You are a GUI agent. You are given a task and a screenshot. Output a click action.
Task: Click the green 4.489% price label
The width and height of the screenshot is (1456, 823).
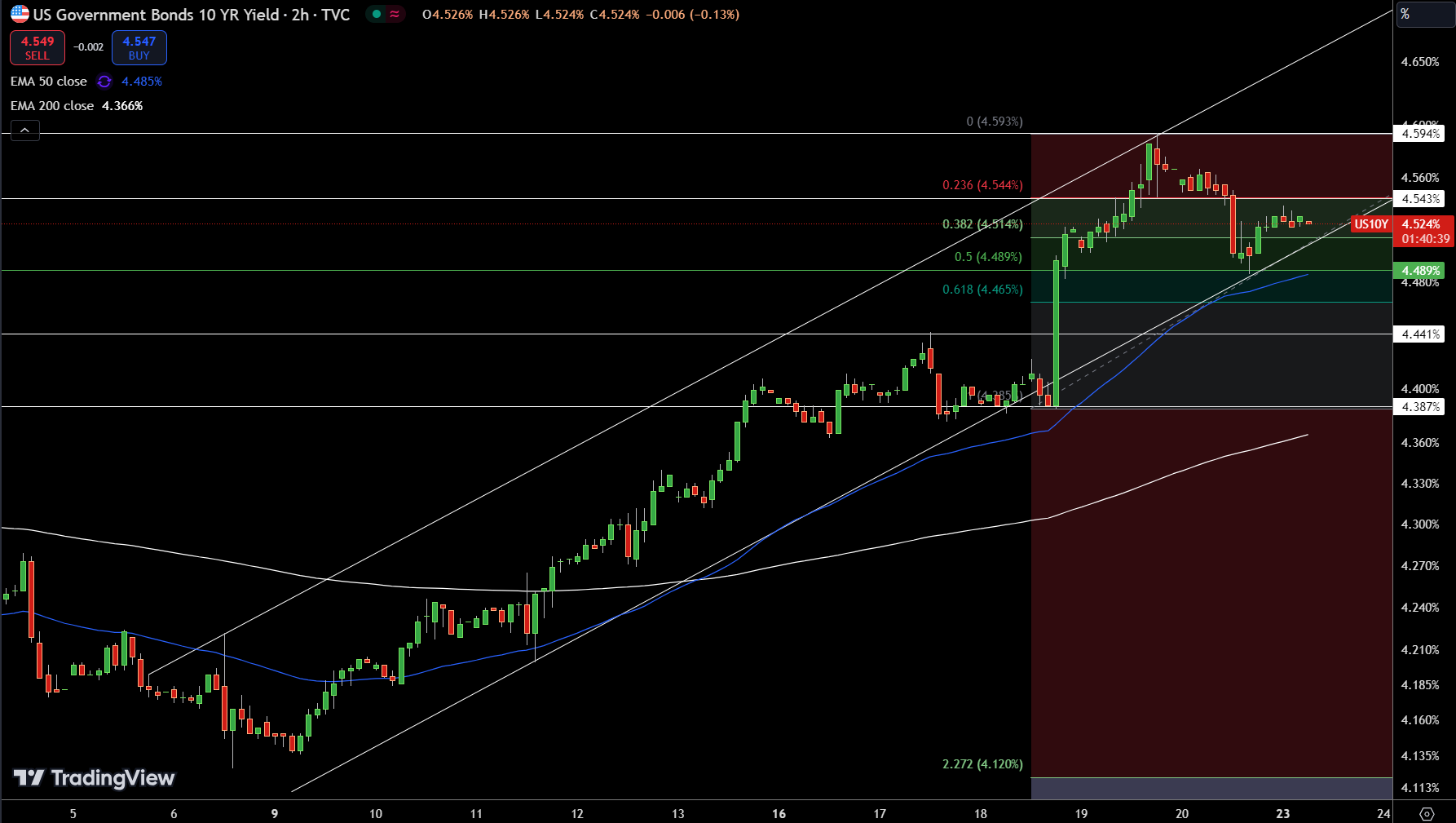[x=1419, y=271]
